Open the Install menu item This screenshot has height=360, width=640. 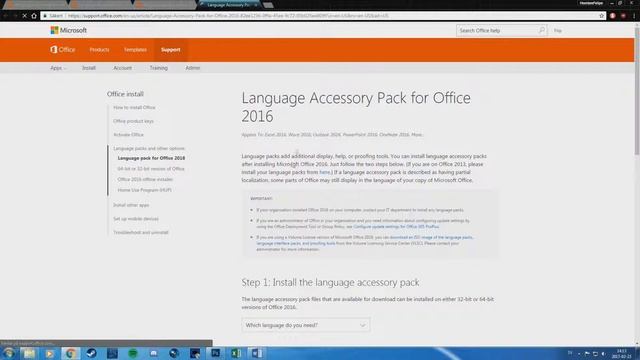coord(89,68)
